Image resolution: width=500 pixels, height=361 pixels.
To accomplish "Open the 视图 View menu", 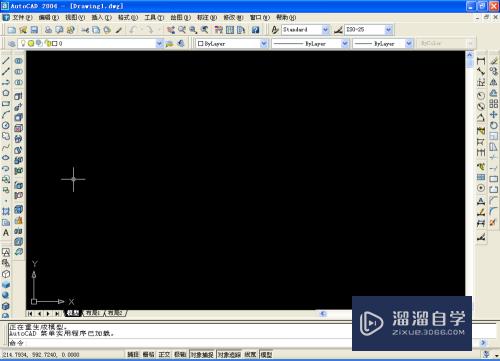I will click(75, 17).
